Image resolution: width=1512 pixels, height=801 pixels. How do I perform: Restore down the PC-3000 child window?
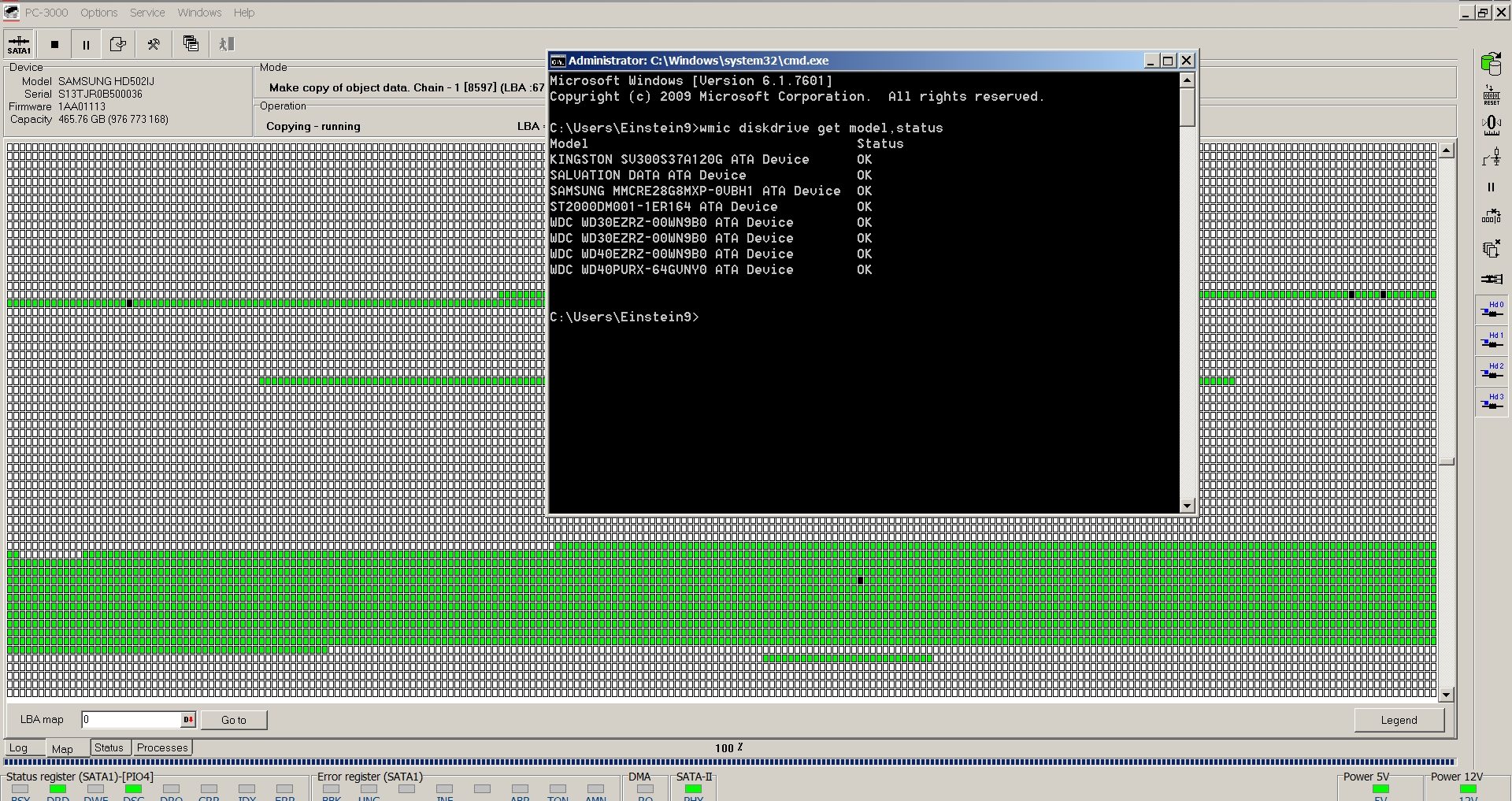coord(1483,13)
